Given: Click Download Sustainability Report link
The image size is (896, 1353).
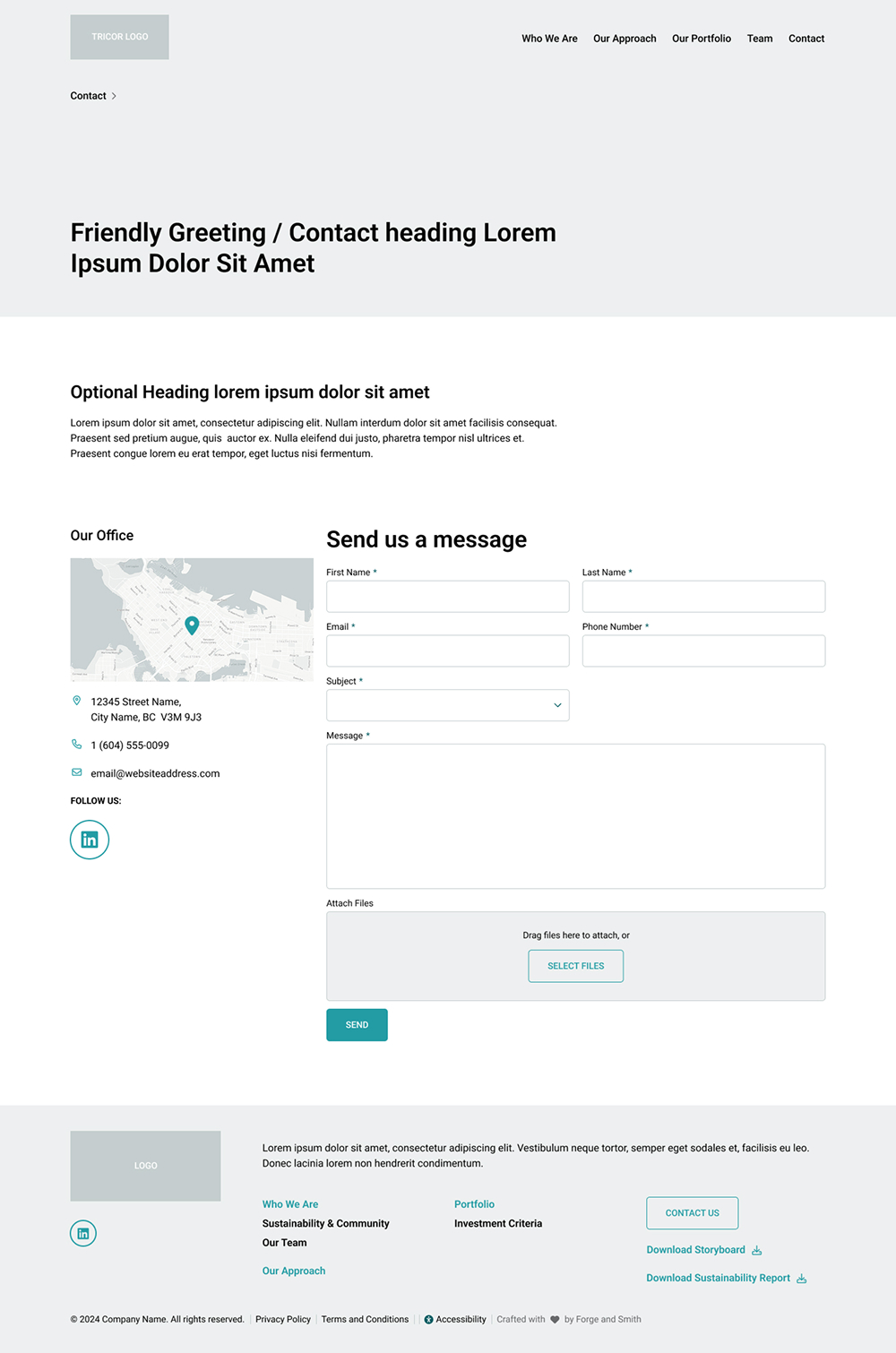Looking at the screenshot, I should pos(719,1279).
